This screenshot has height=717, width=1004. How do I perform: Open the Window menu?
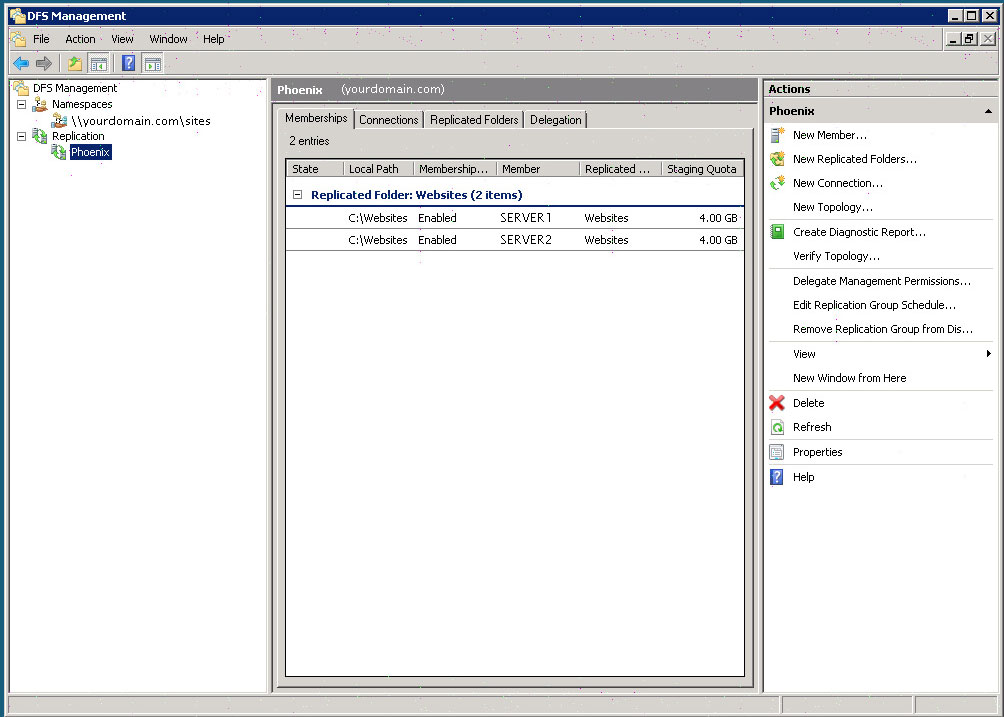pos(168,39)
